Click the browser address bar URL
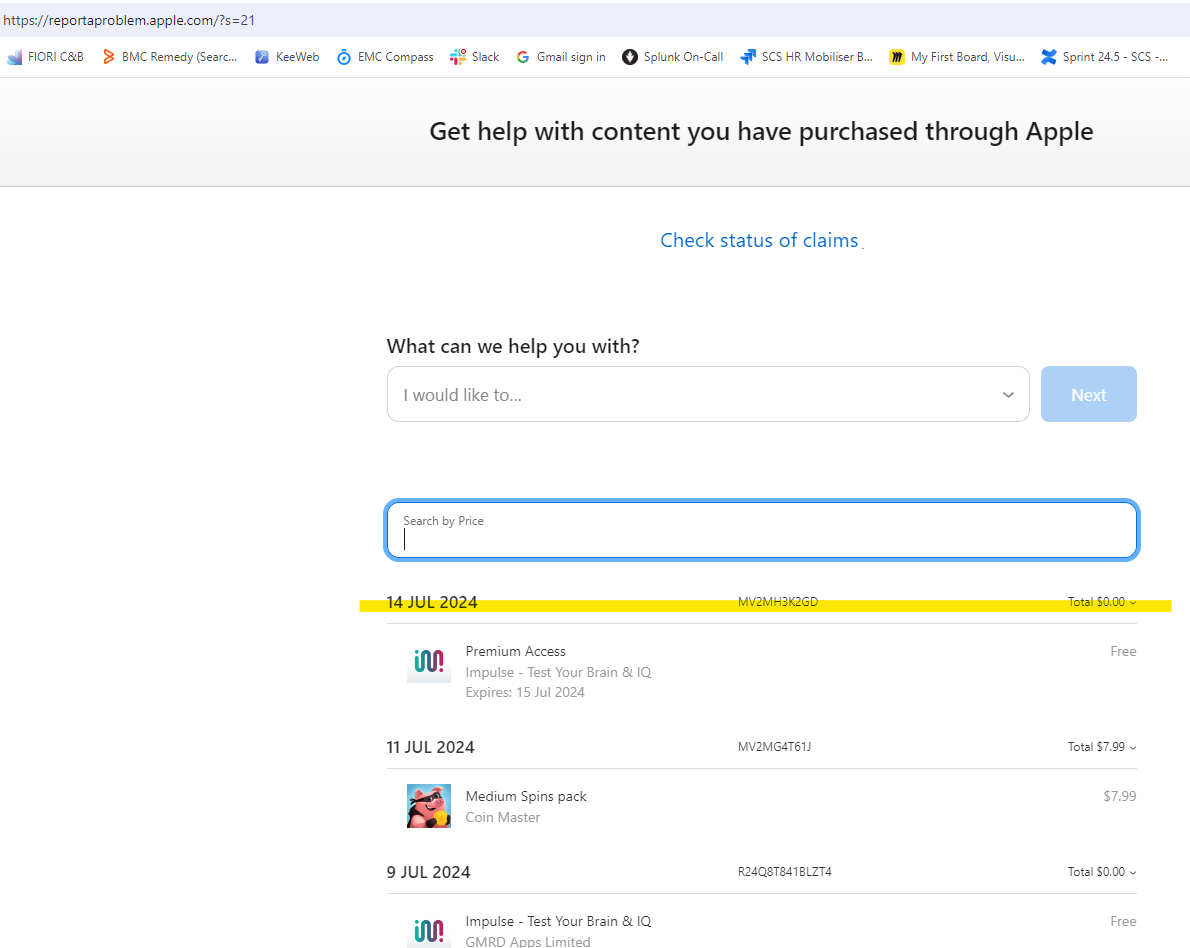1190x948 pixels. click(x=129, y=20)
